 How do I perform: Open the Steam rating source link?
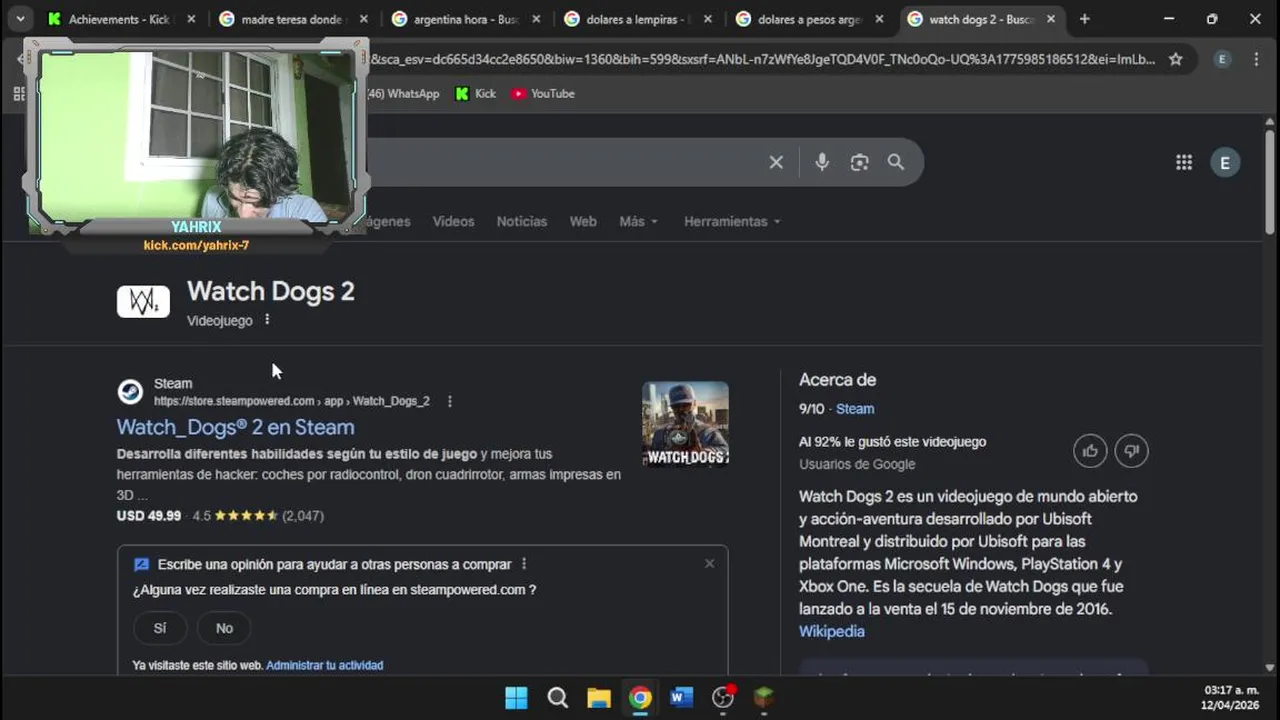click(x=855, y=409)
